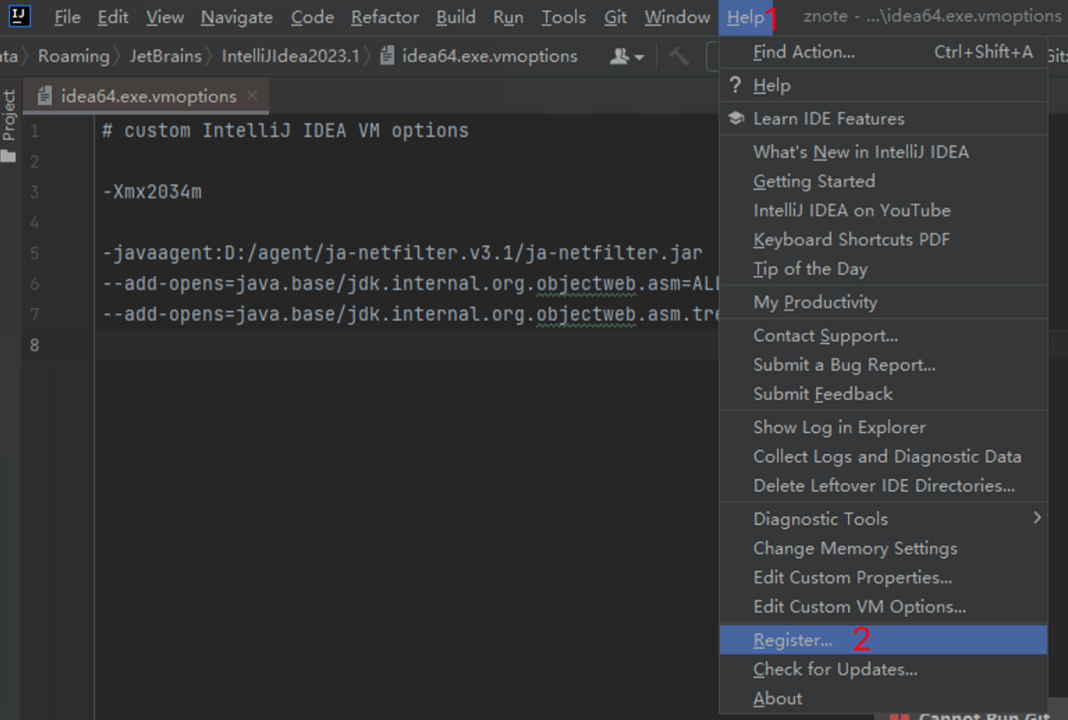Click the Learn IDE Features graduation cap icon
The width and height of the screenshot is (1068, 720).
(736, 118)
